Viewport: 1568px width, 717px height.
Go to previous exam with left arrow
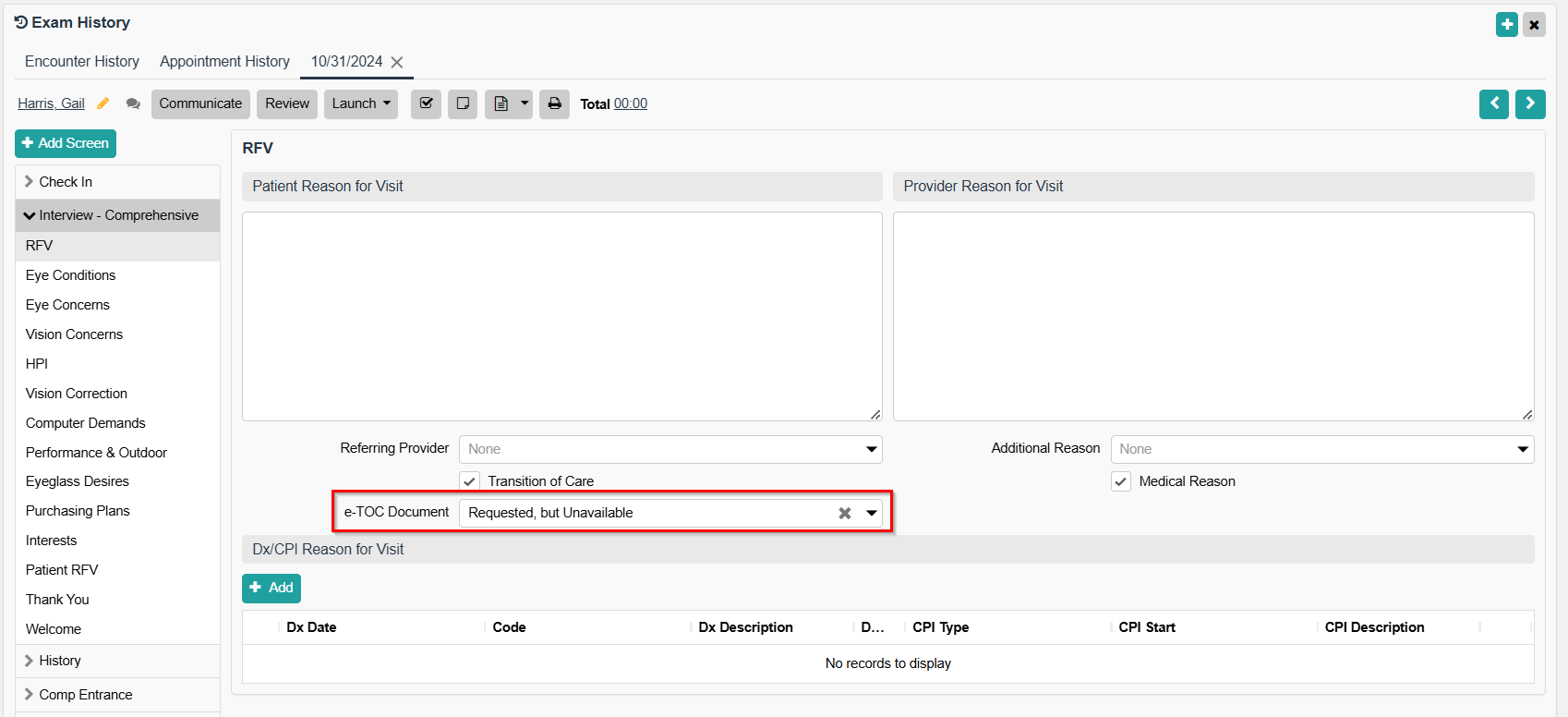pyautogui.click(x=1493, y=103)
